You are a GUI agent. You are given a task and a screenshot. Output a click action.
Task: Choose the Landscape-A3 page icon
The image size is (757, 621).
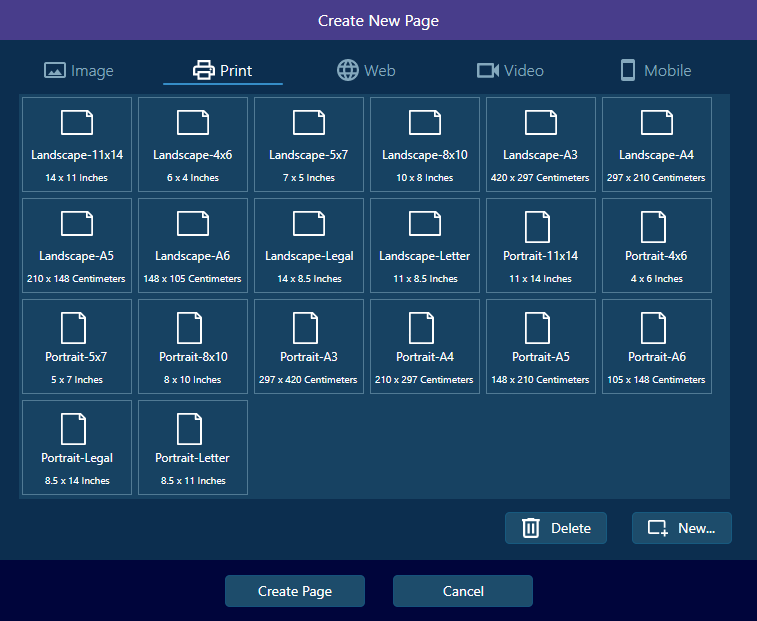click(x=541, y=123)
